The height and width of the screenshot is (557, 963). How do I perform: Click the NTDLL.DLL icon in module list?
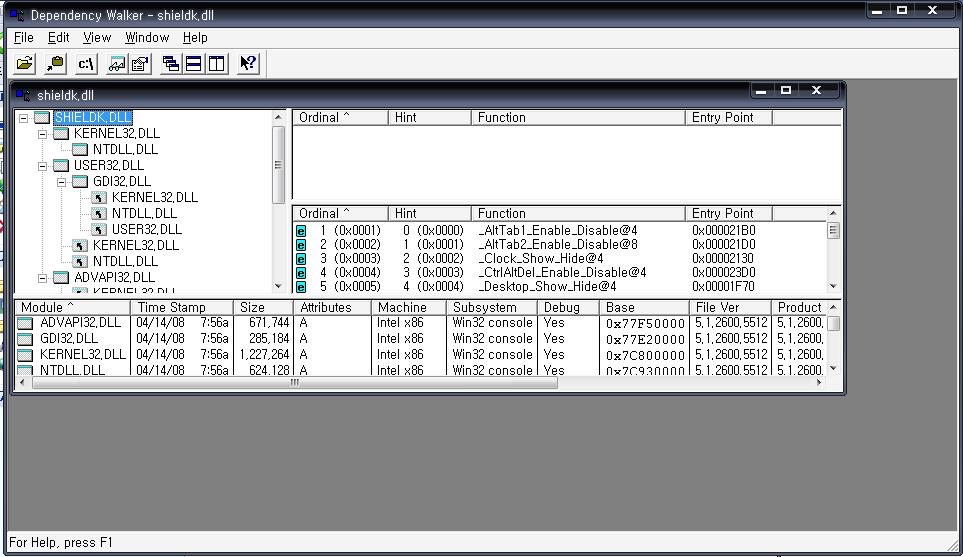coord(25,370)
